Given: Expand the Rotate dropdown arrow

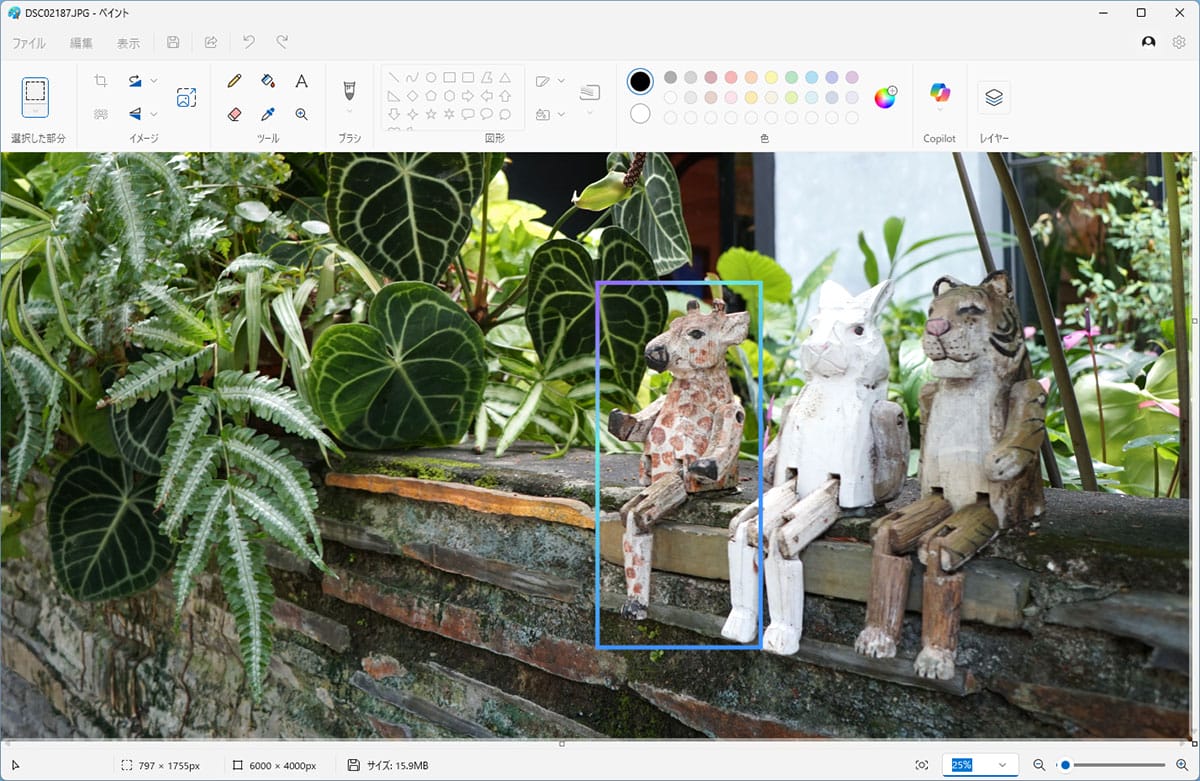Looking at the screenshot, I should pyautogui.click(x=153, y=81).
